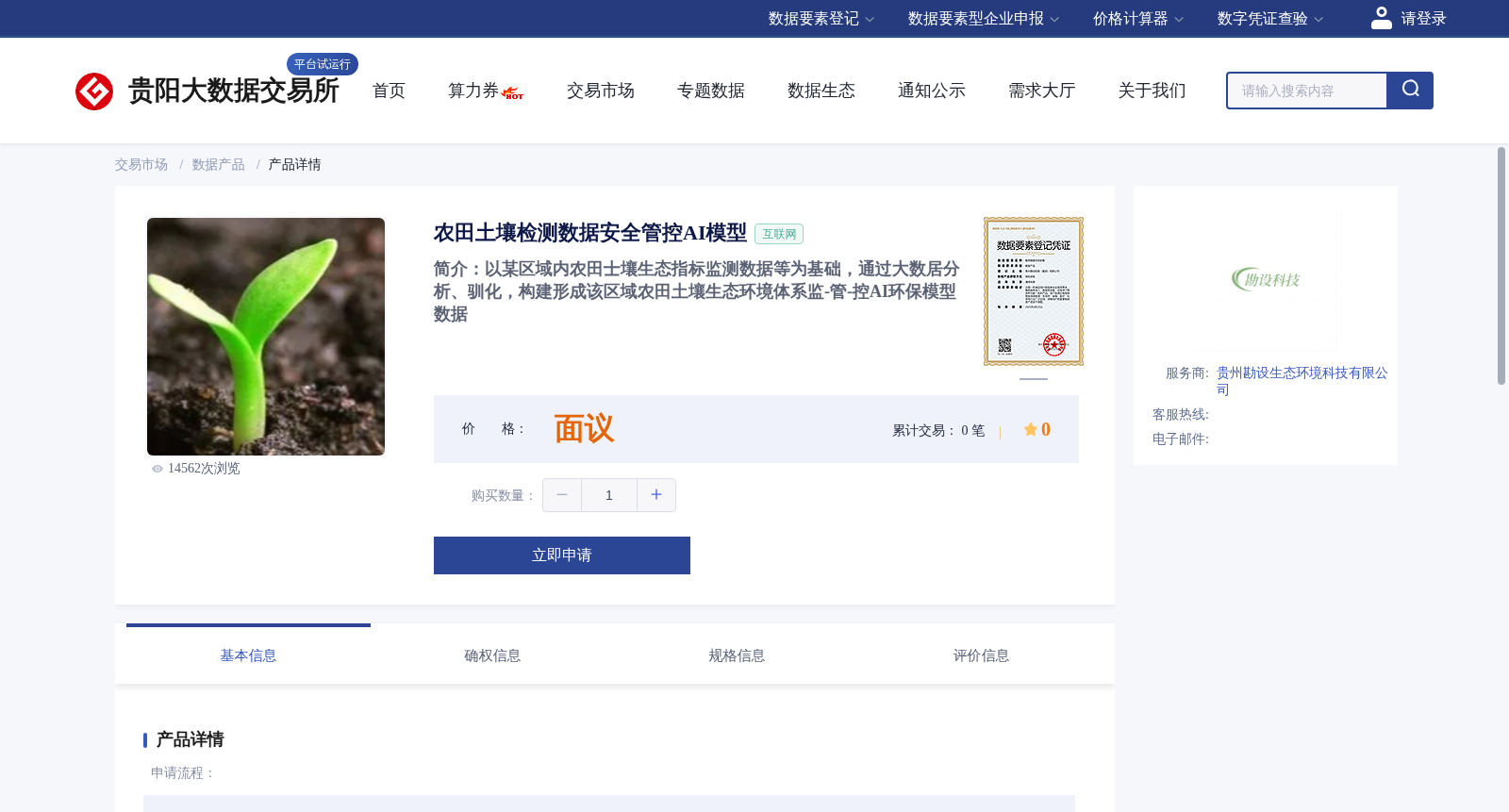Open the 价格计算器 dropdown

click(x=1138, y=19)
